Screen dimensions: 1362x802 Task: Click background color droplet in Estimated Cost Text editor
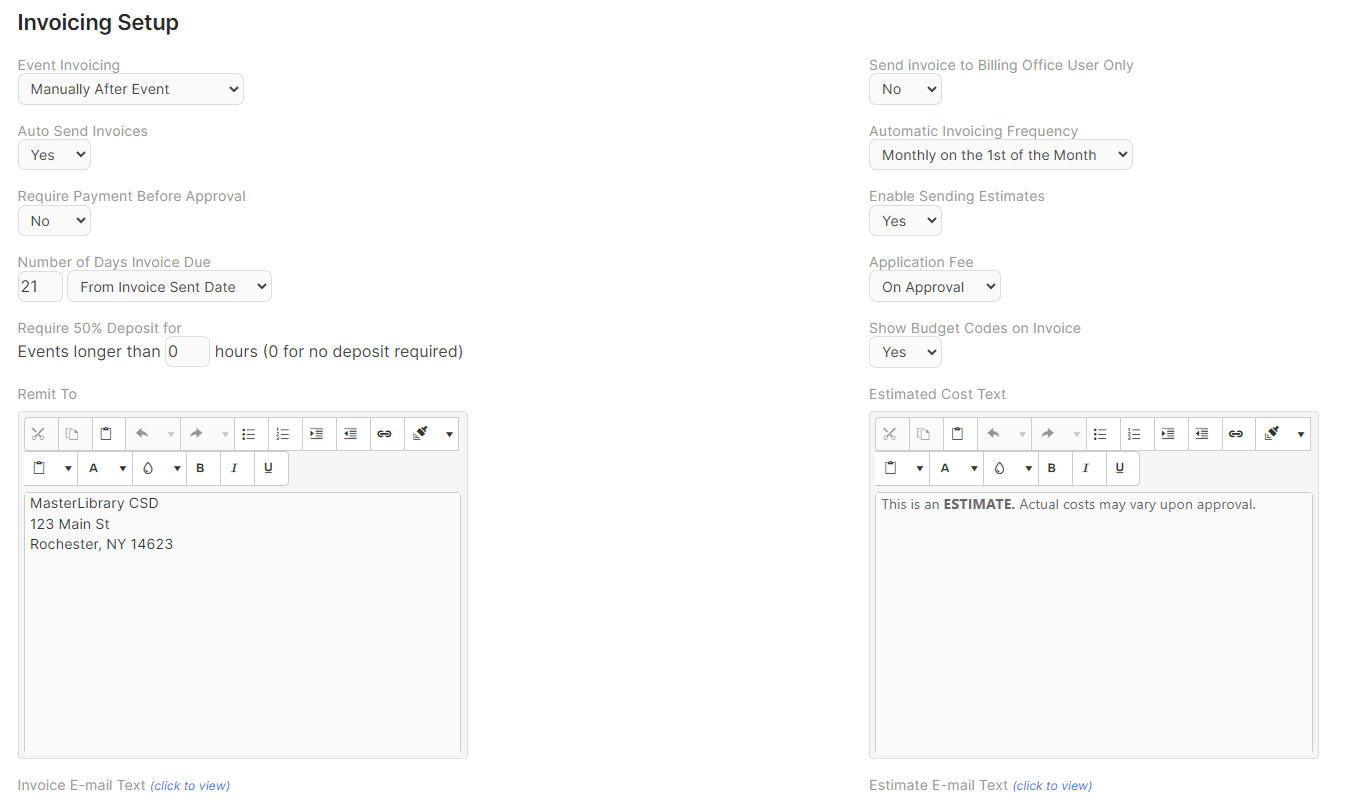point(999,468)
